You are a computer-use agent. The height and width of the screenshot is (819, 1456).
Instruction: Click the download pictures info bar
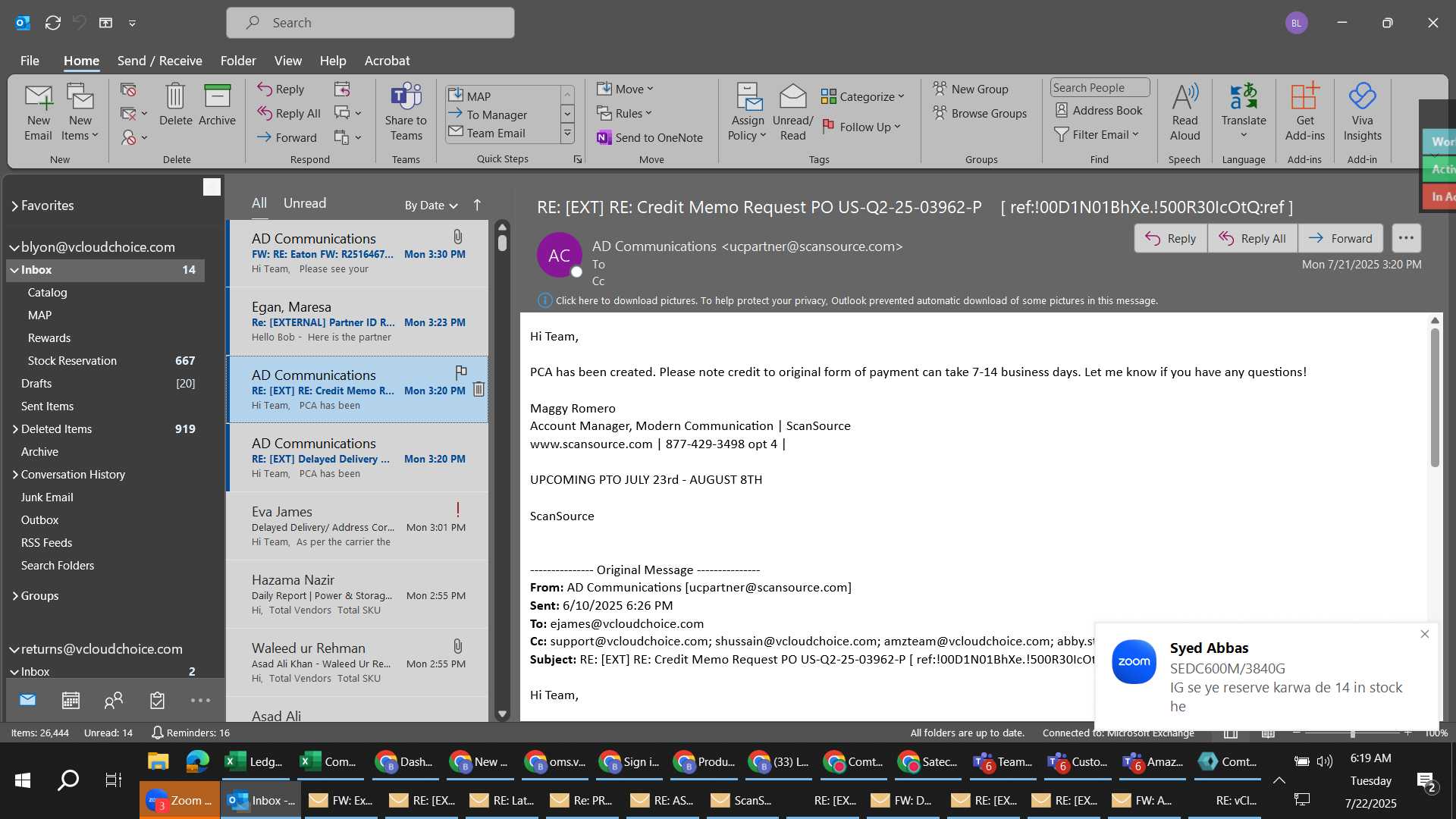coord(848,300)
